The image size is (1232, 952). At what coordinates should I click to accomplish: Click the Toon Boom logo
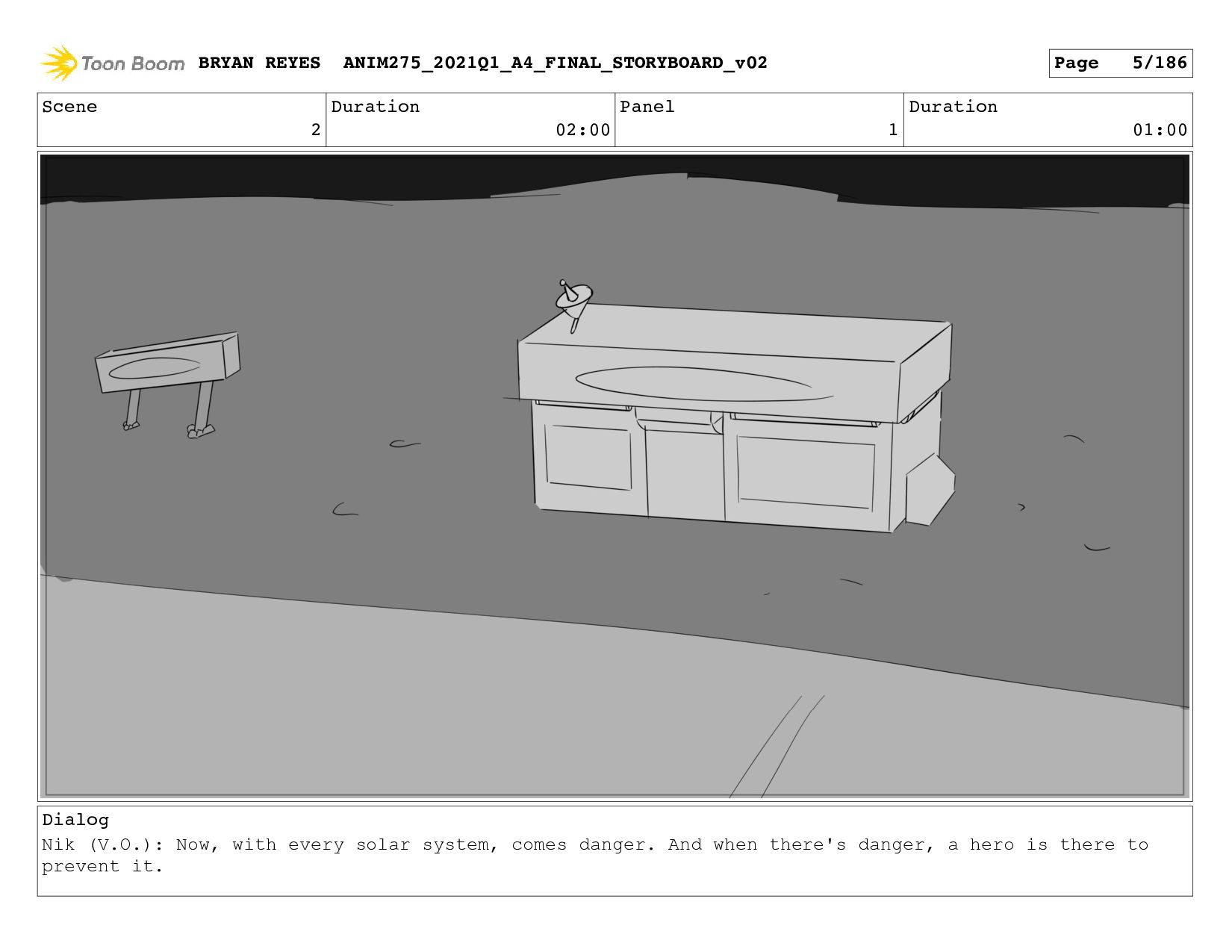(112, 63)
